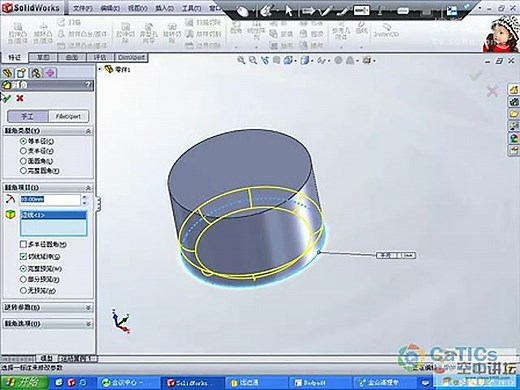This screenshot has height=390, width=520.
Task: Open the DimXpertManager pink crosshair tab icon
Action: pyautogui.click(x=50, y=73)
